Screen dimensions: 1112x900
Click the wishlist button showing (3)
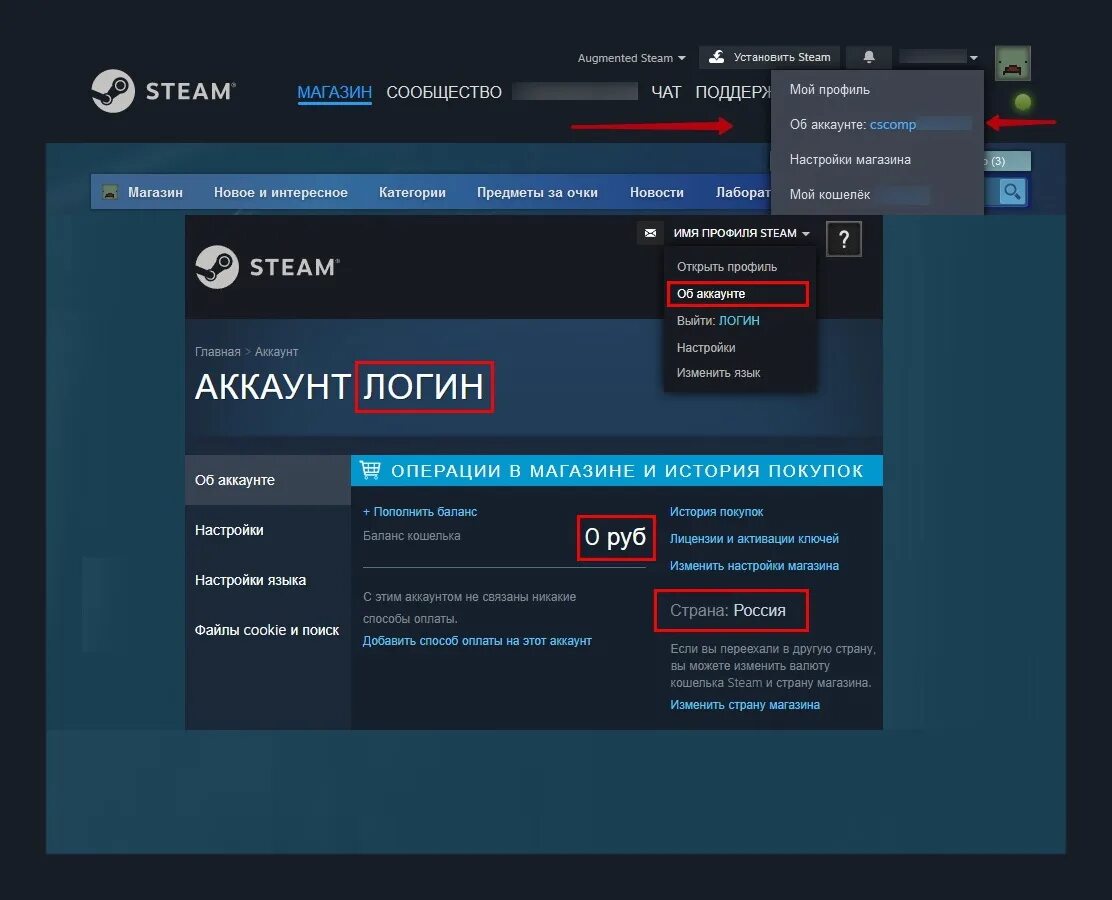(1007, 161)
